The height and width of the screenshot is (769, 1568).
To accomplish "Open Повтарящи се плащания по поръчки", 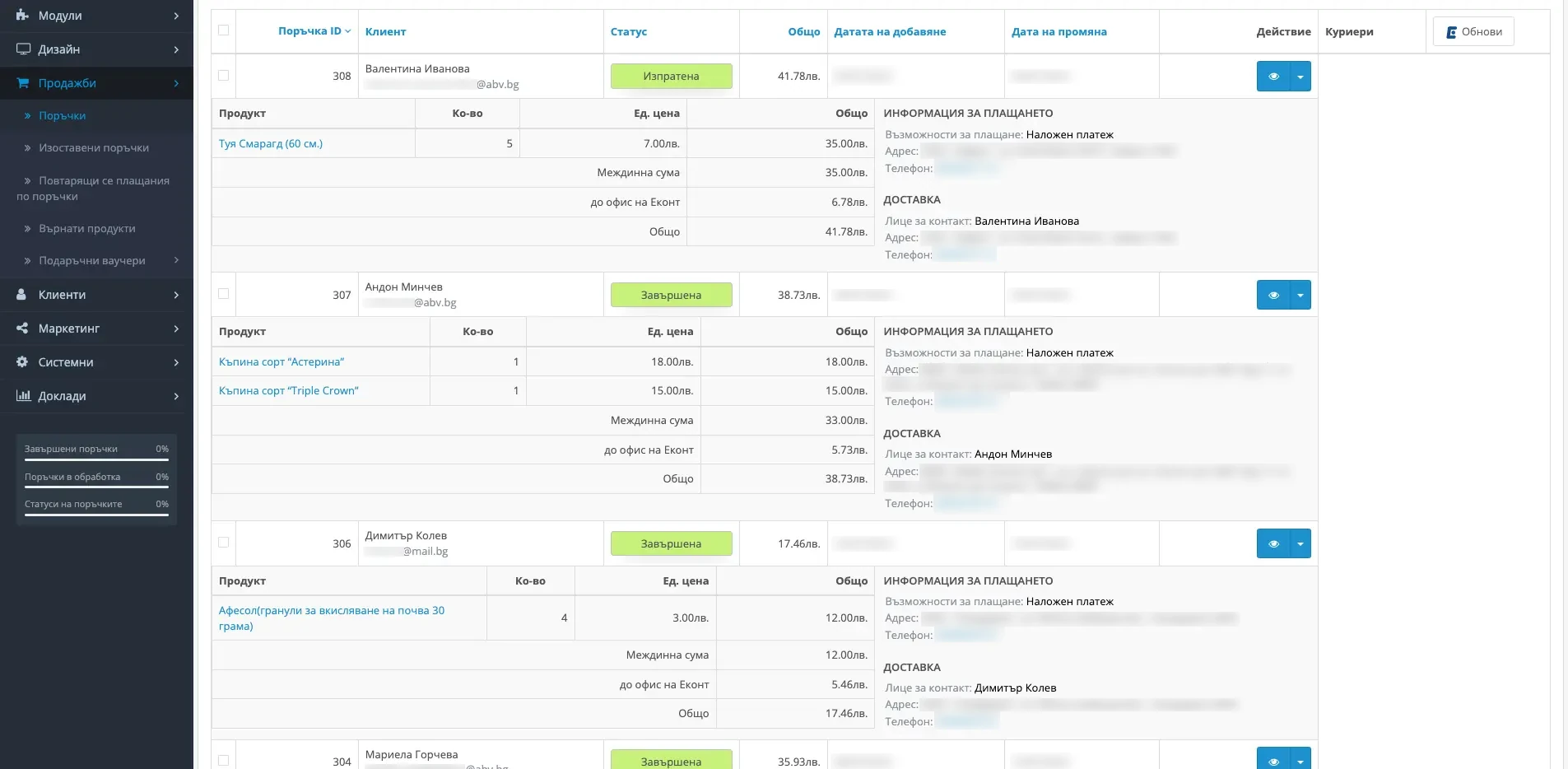I will point(93,188).
